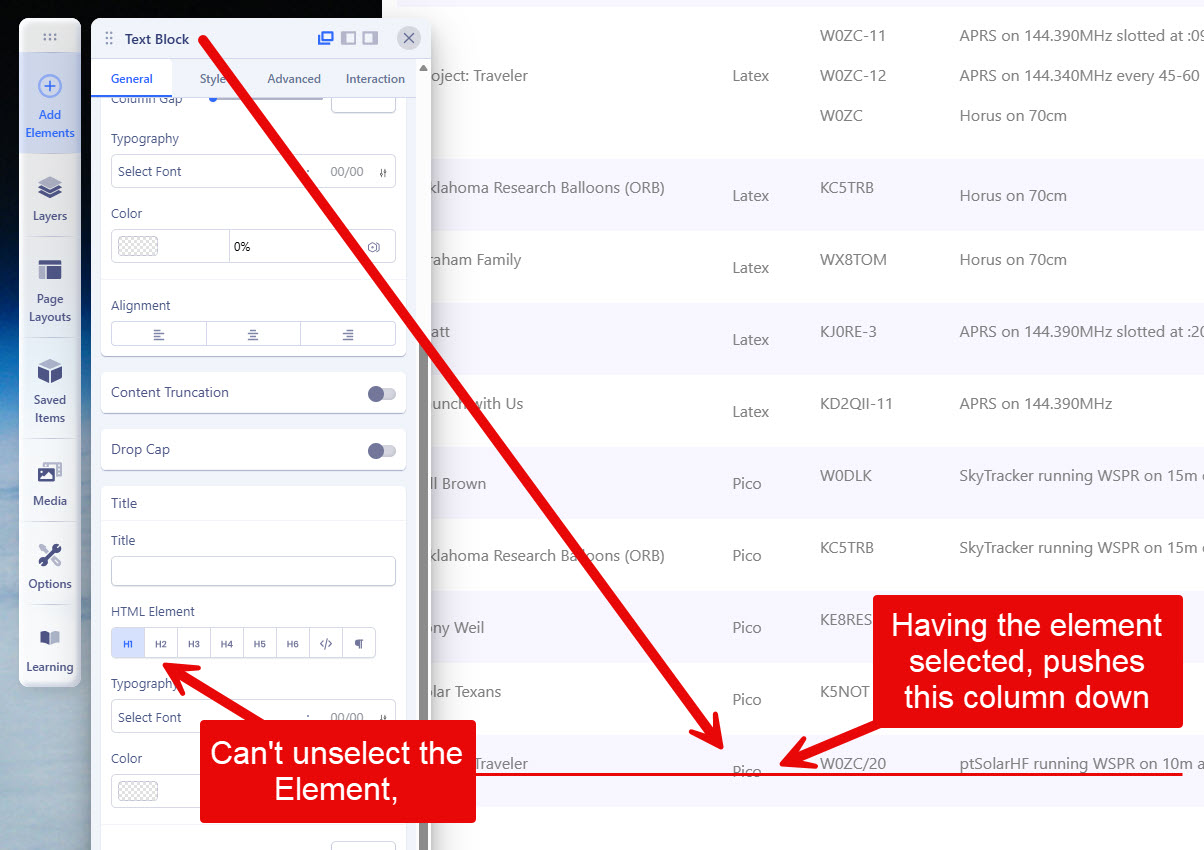
Task: Click the Column Gap value field
Action: [x=363, y=103]
